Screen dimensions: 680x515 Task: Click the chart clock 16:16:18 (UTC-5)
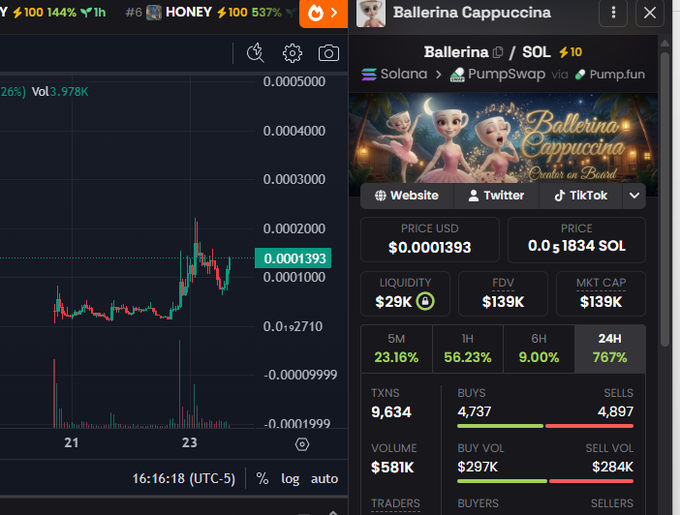click(184, 479)
